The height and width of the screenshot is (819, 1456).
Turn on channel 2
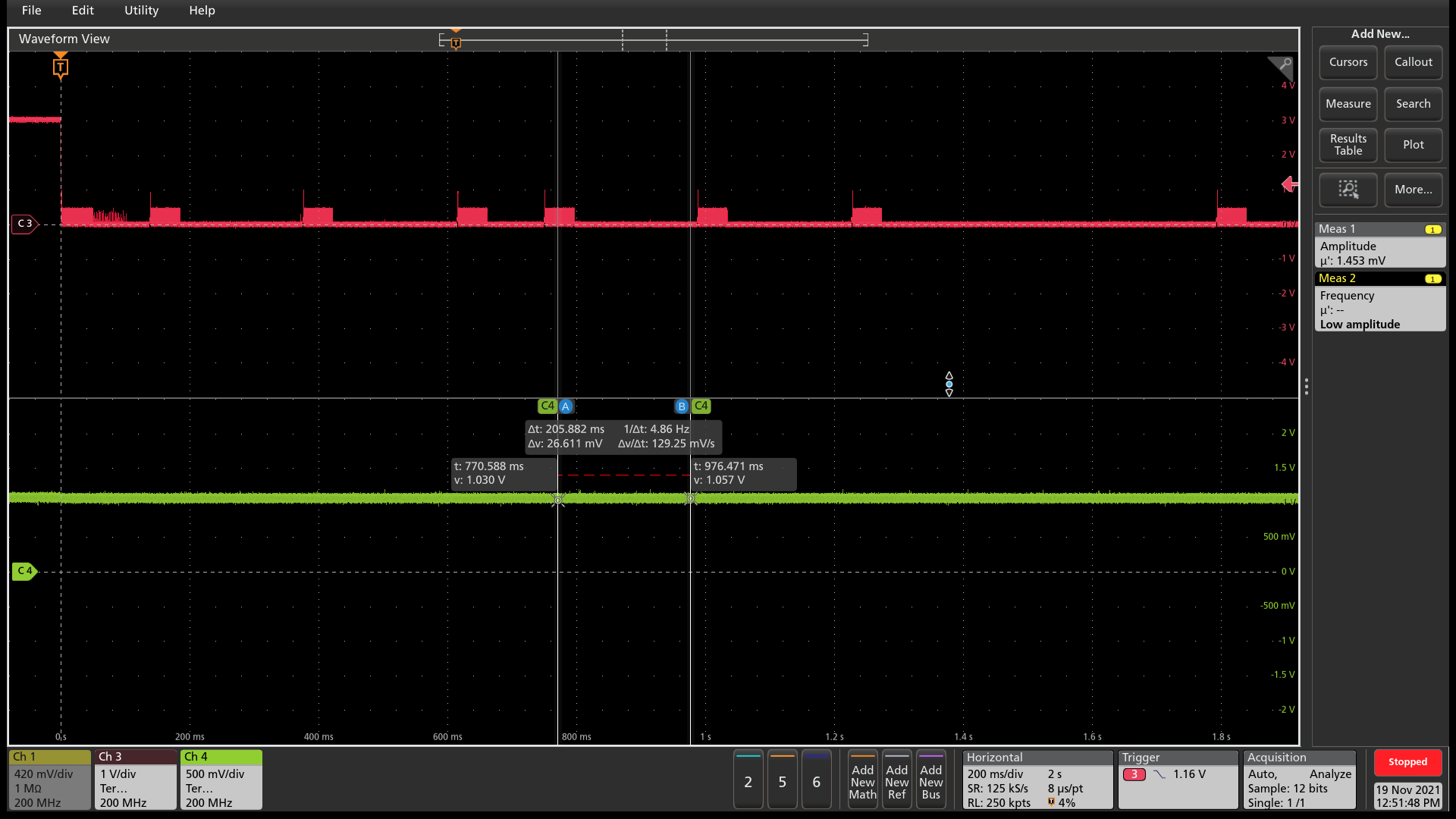click(748, 780)
